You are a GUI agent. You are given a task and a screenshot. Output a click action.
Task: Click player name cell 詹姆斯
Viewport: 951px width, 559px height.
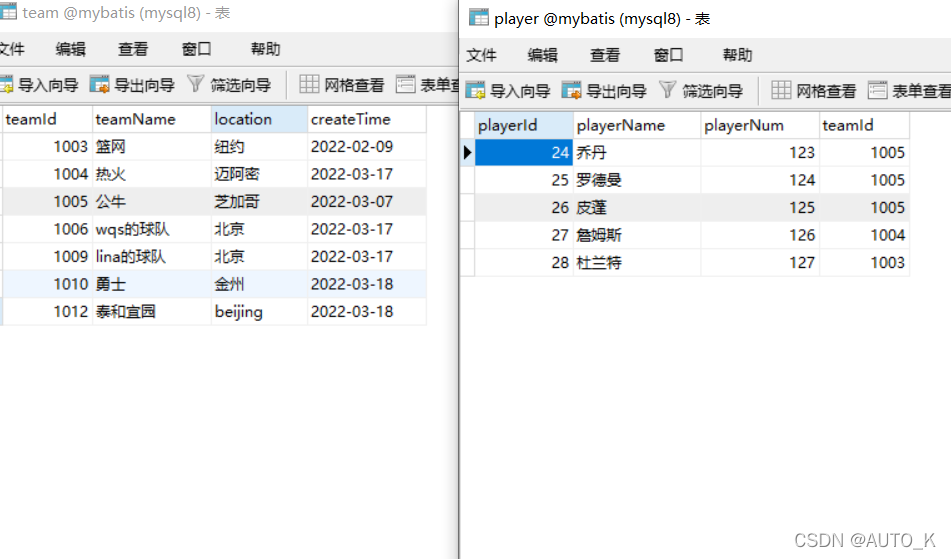[637, 235]
